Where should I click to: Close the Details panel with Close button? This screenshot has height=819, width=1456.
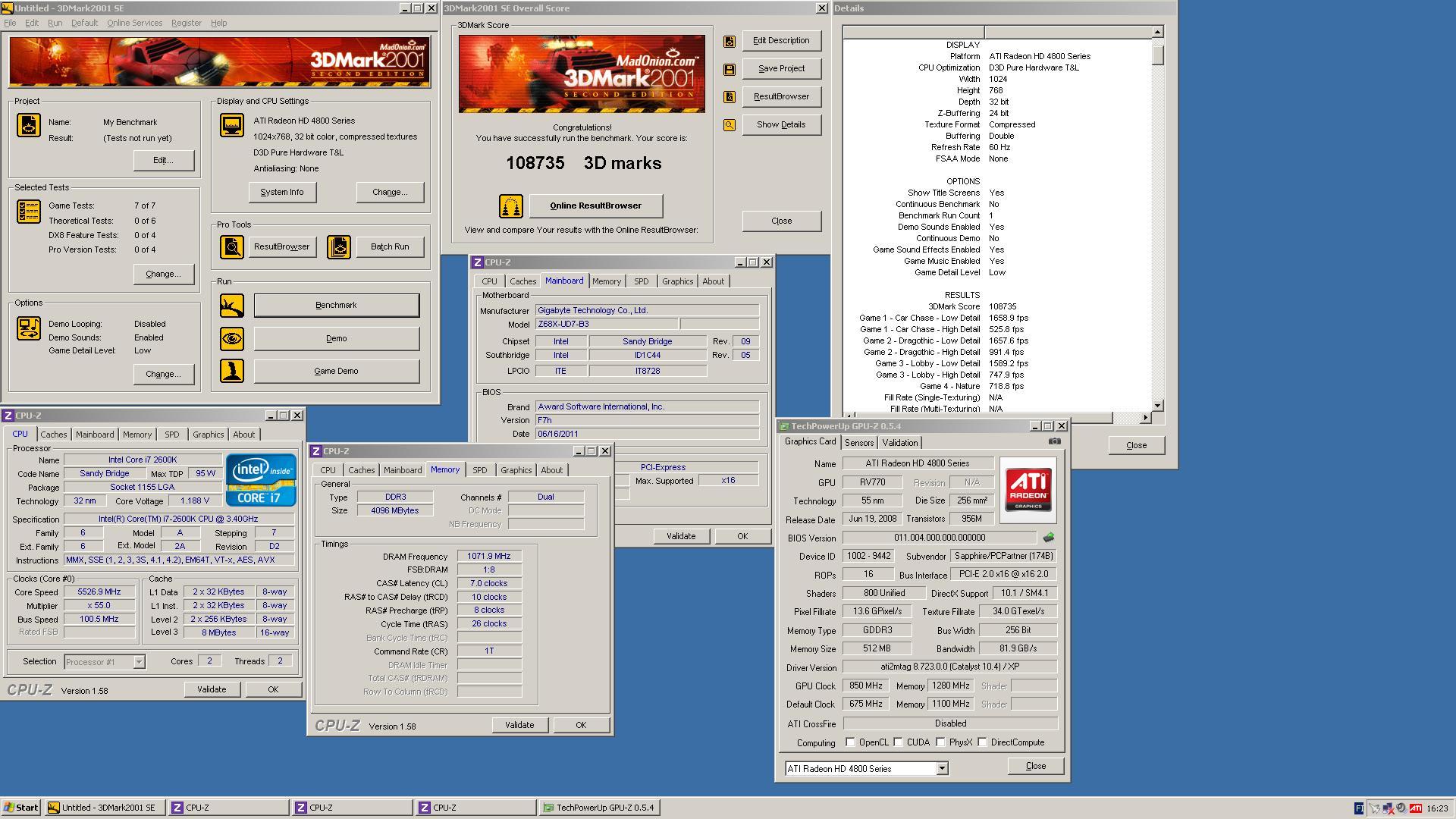[1136, 446]
